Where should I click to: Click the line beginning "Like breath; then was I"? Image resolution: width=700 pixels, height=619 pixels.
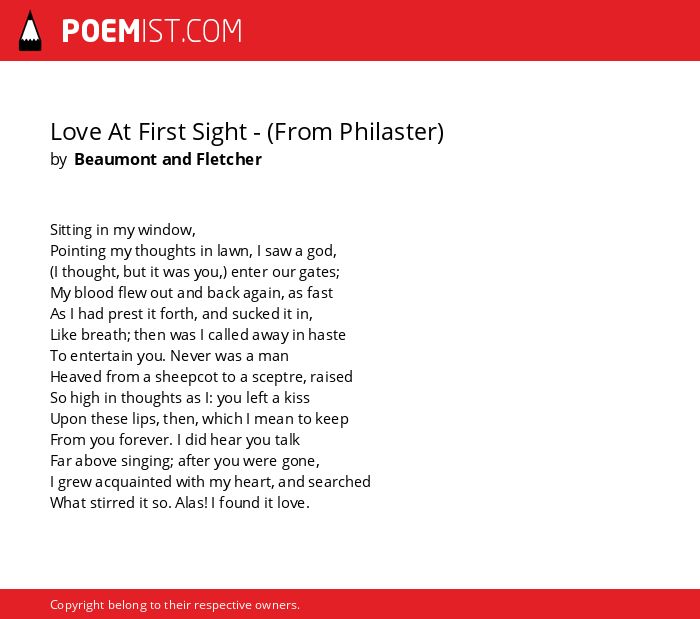198,335
